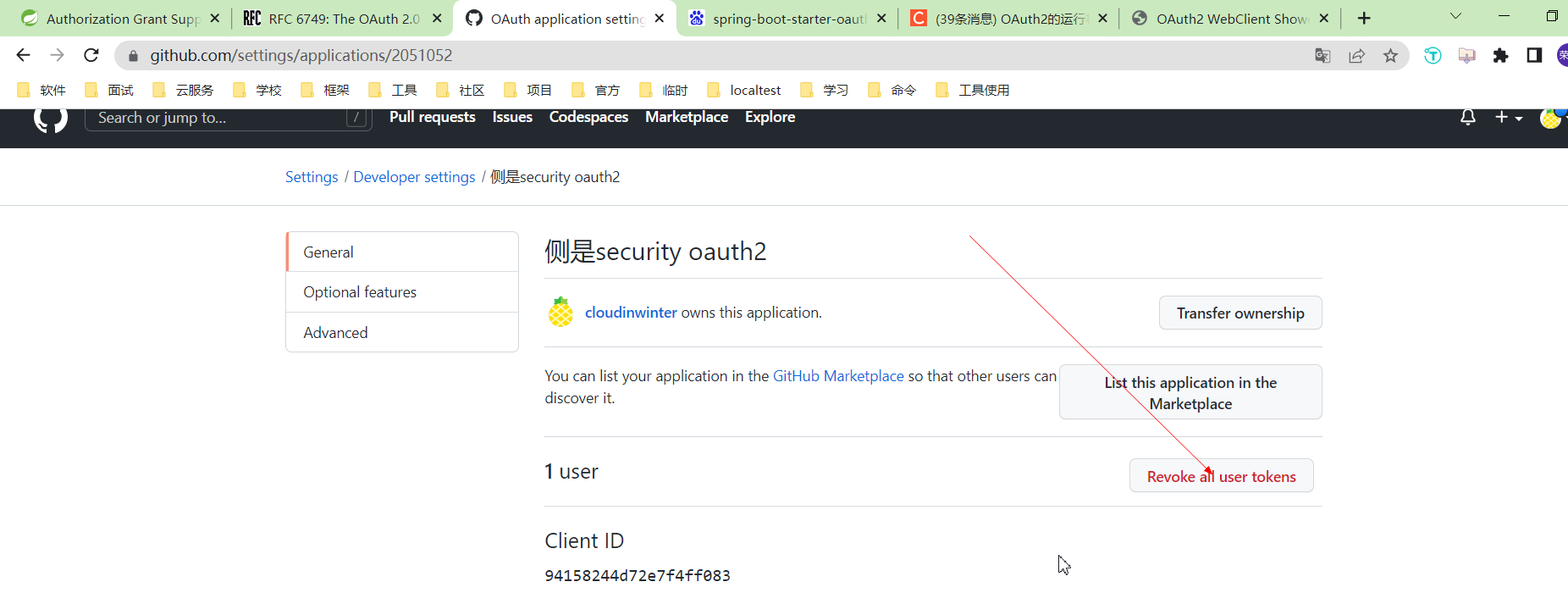The image size is (1568, 604).
Task: Click the Developer settings breadcrumb link
Action: coord(414,177)
